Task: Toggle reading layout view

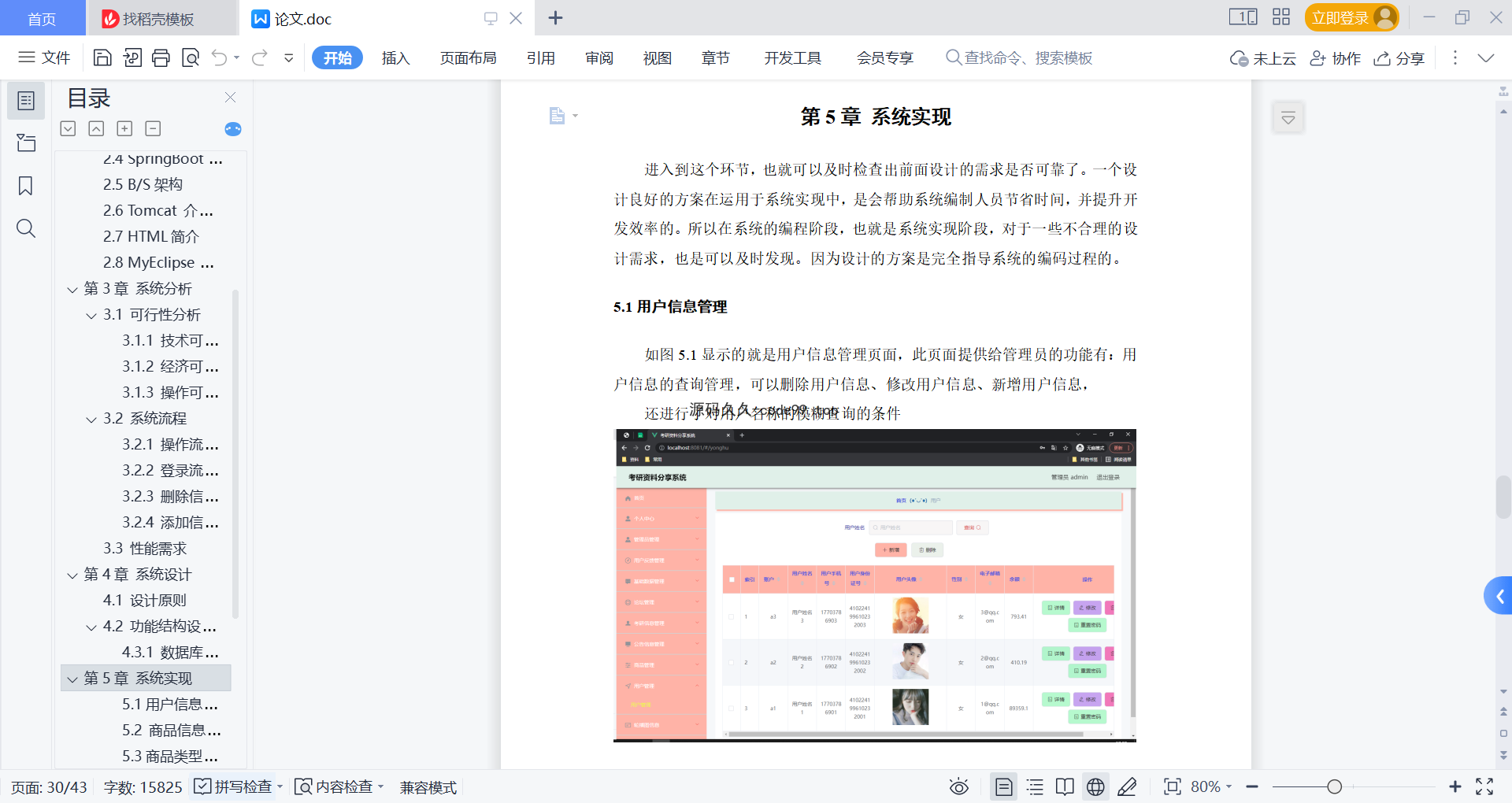Action: pyautogui.click(x=1065, y=786)
